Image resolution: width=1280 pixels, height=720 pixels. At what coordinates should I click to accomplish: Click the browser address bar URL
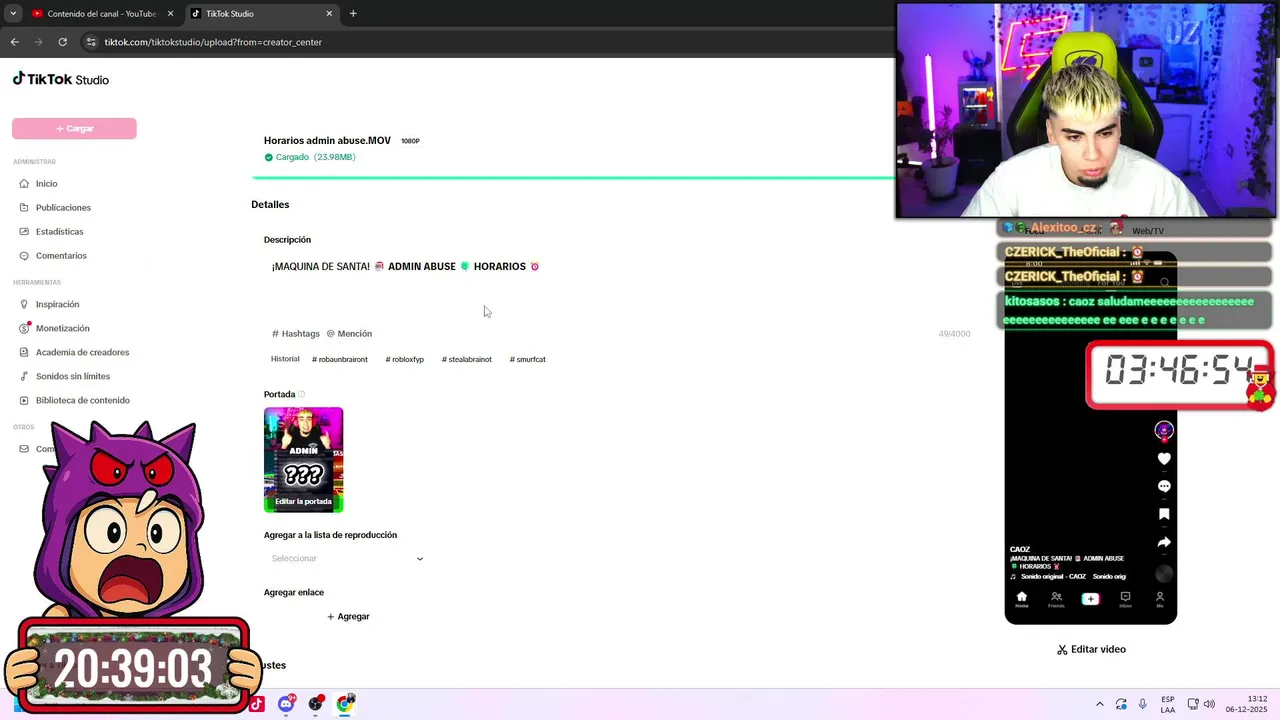(x=213, y=42)
